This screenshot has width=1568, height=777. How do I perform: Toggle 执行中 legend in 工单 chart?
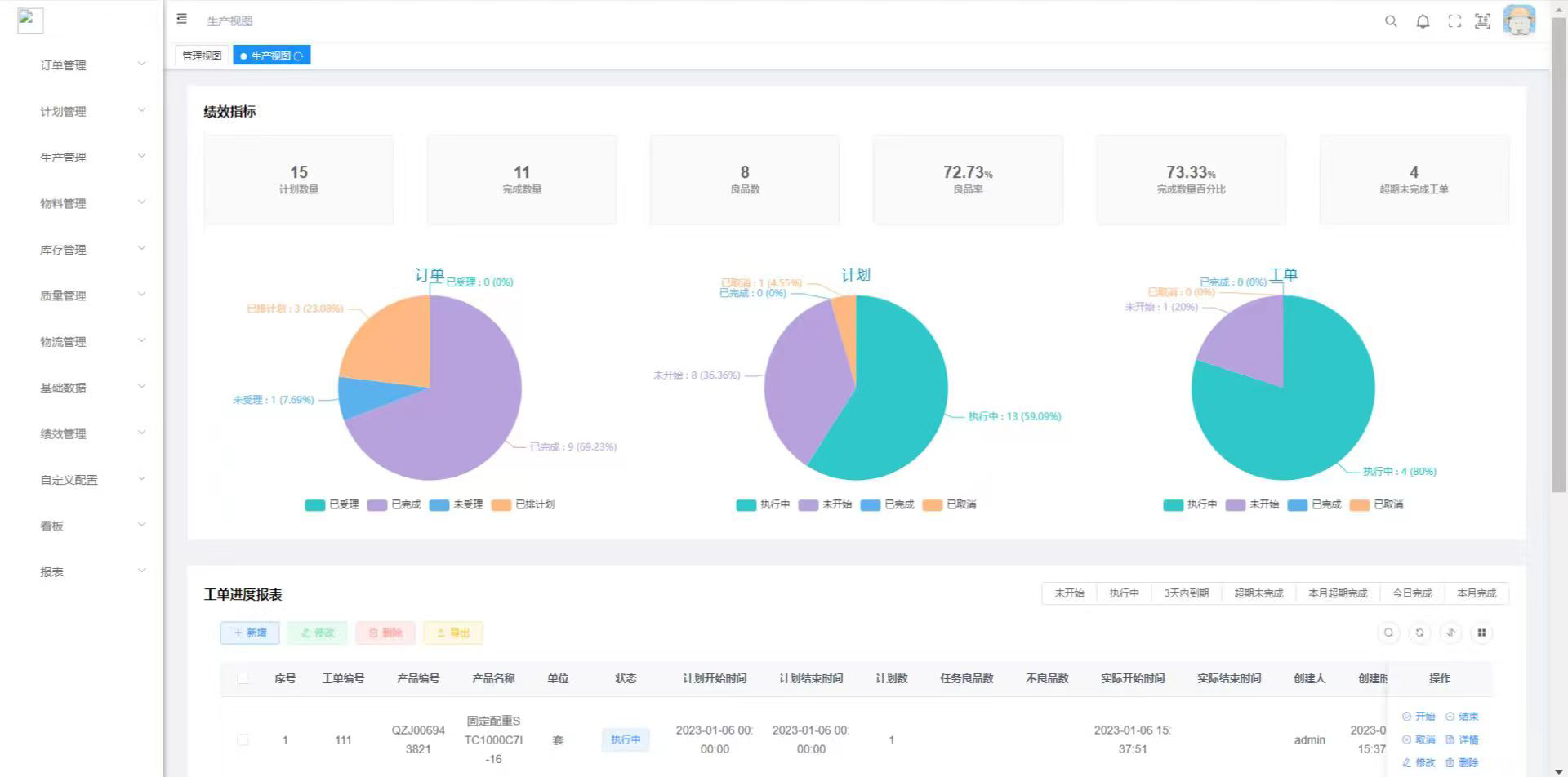click(x=1190, y=504)
